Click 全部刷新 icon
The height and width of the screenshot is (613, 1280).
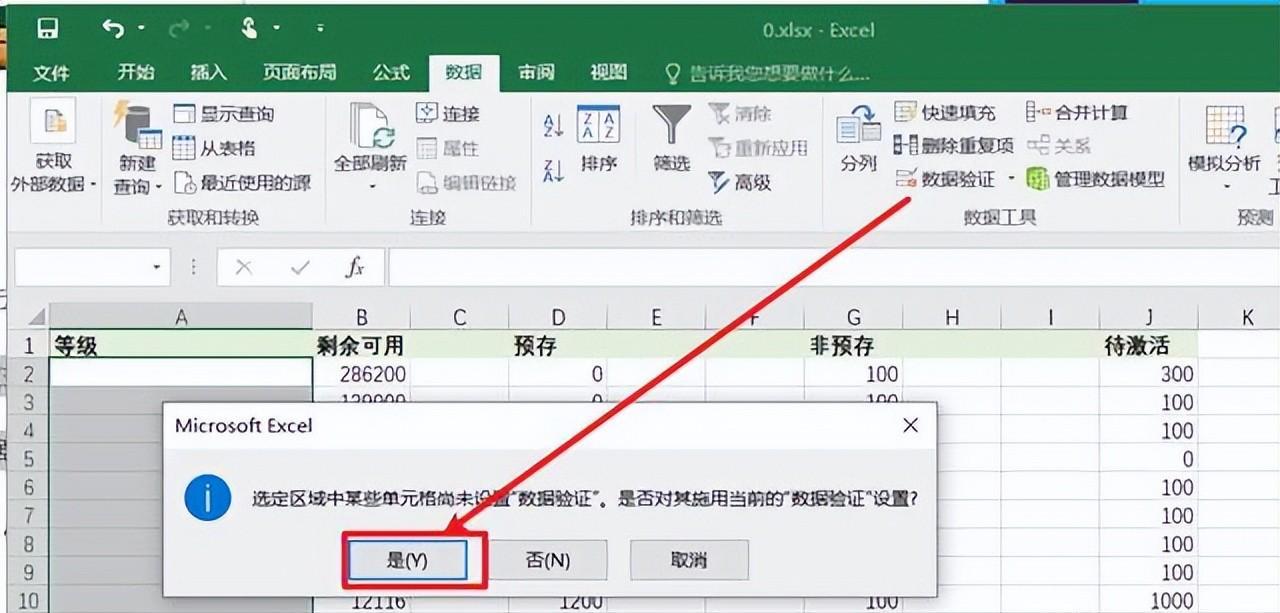point(370,128)
